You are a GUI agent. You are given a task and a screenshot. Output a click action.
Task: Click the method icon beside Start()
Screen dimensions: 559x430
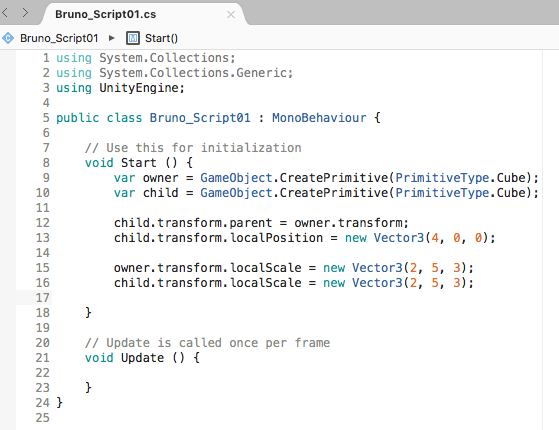coord(133,38)
